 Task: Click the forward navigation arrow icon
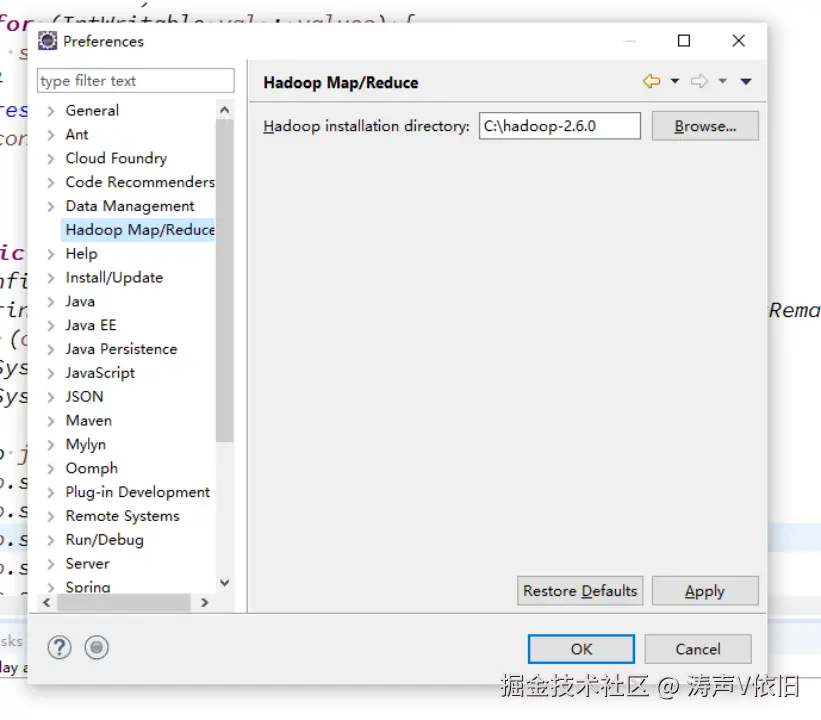[x=699, y=81]
